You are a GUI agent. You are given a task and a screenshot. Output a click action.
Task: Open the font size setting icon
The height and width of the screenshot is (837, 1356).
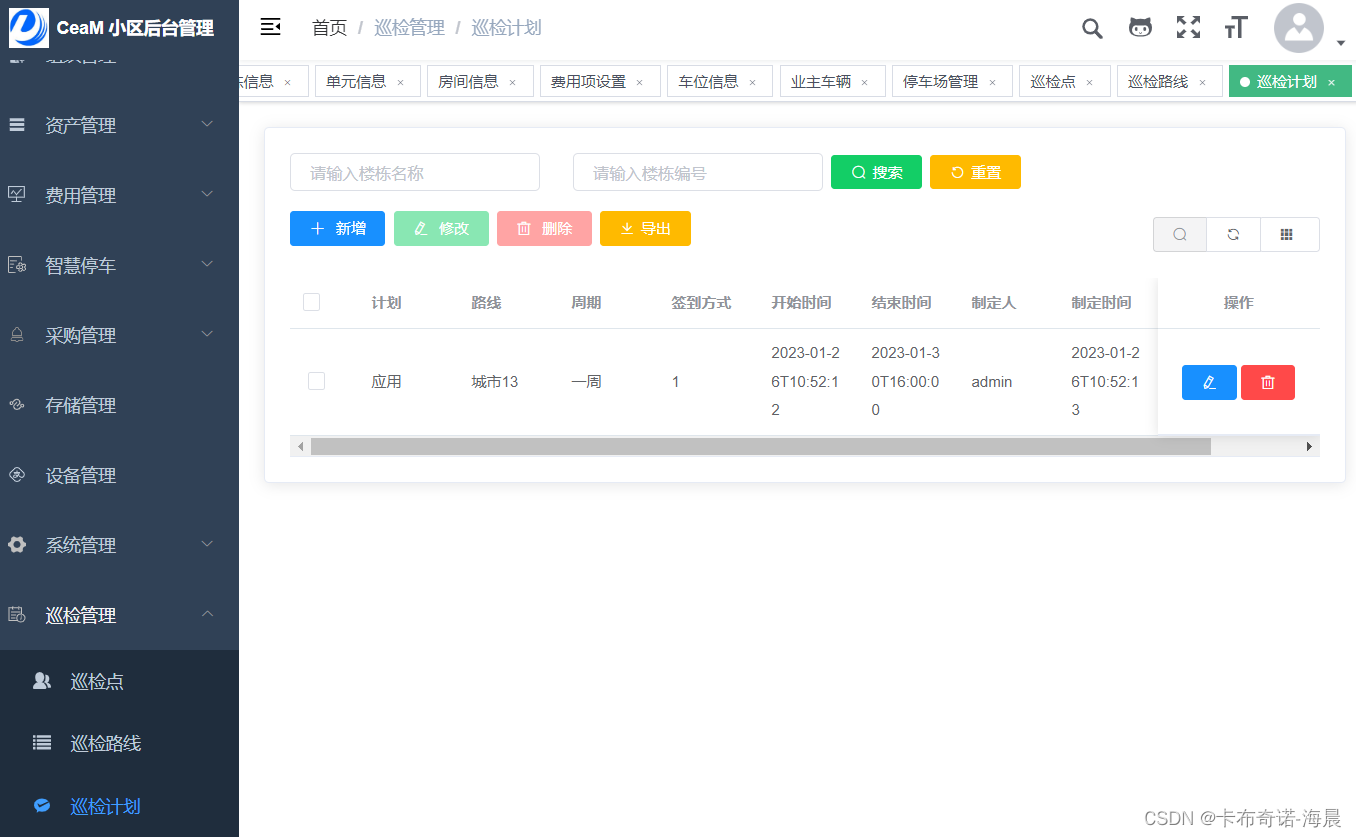pos(1236,28)
